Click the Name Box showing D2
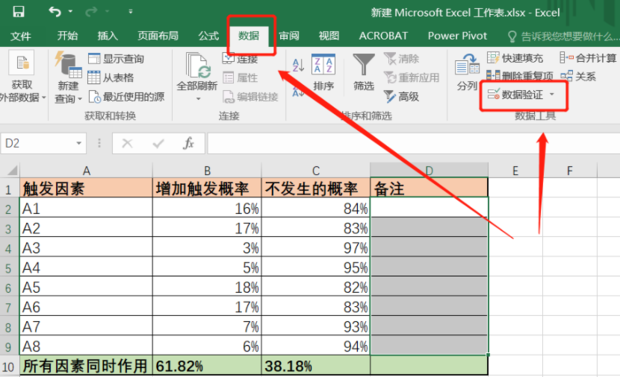Image resolution: width=620 pixels, height=377 pixels. 37,143
